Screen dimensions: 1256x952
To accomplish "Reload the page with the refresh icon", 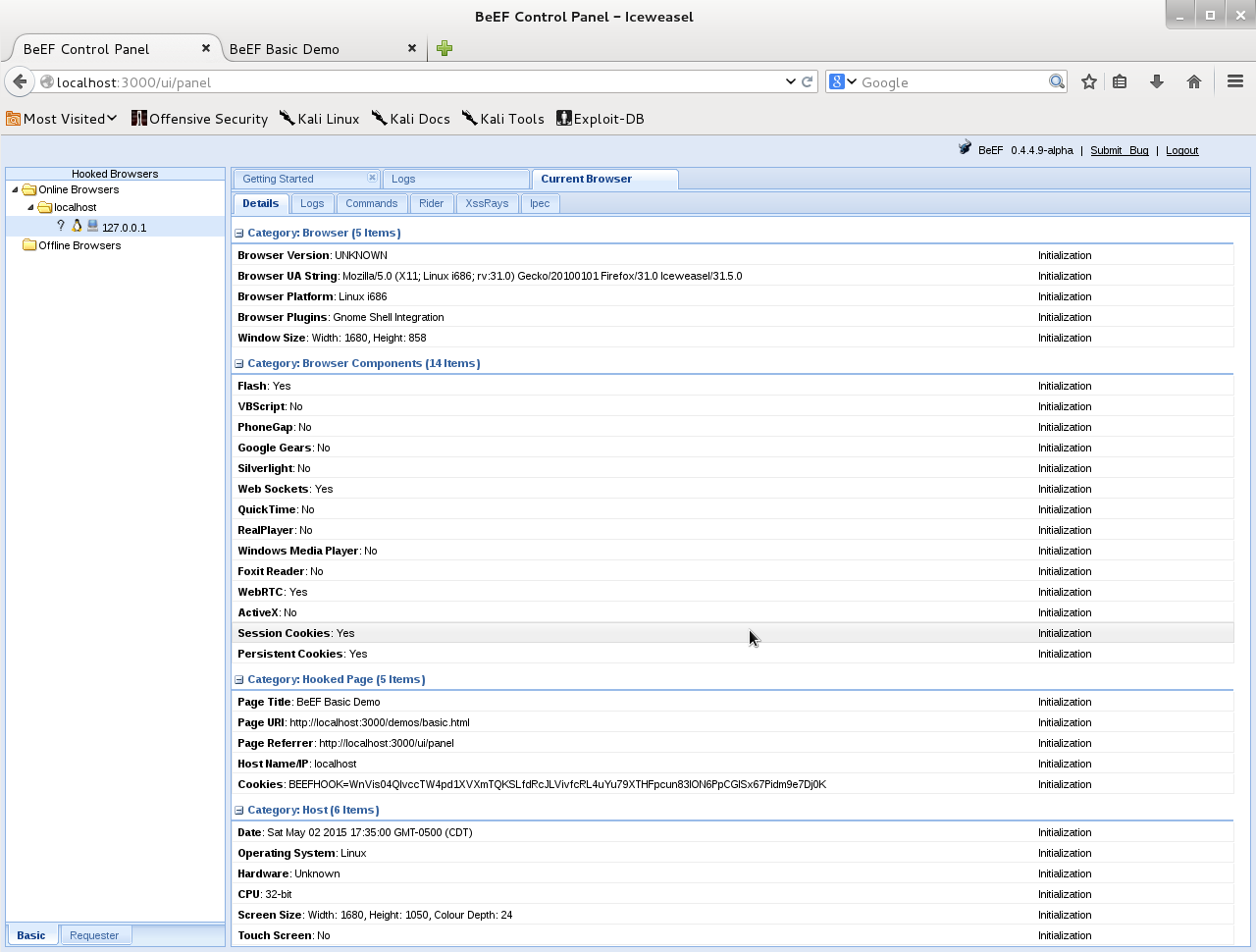I will (x=808, y=81).
